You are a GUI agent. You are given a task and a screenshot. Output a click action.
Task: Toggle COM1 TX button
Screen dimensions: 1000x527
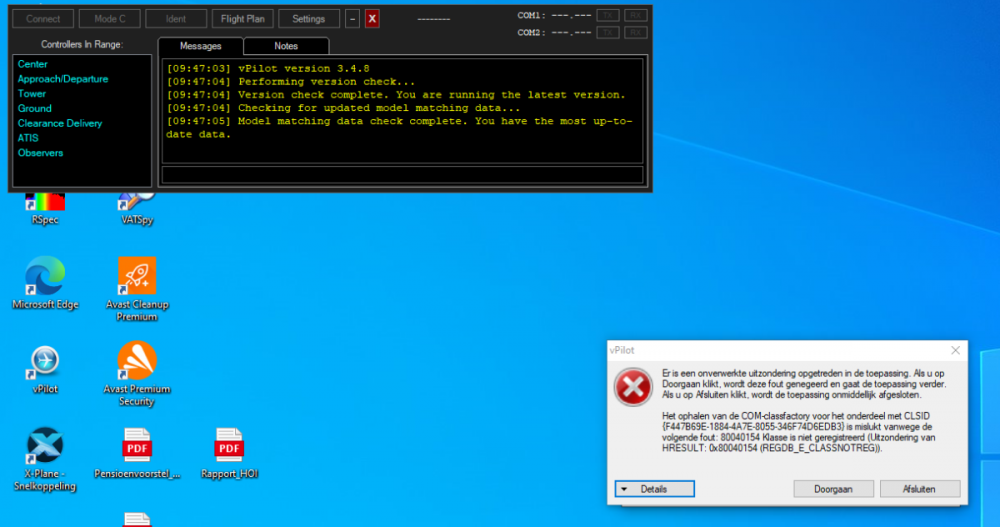point(608,15)
